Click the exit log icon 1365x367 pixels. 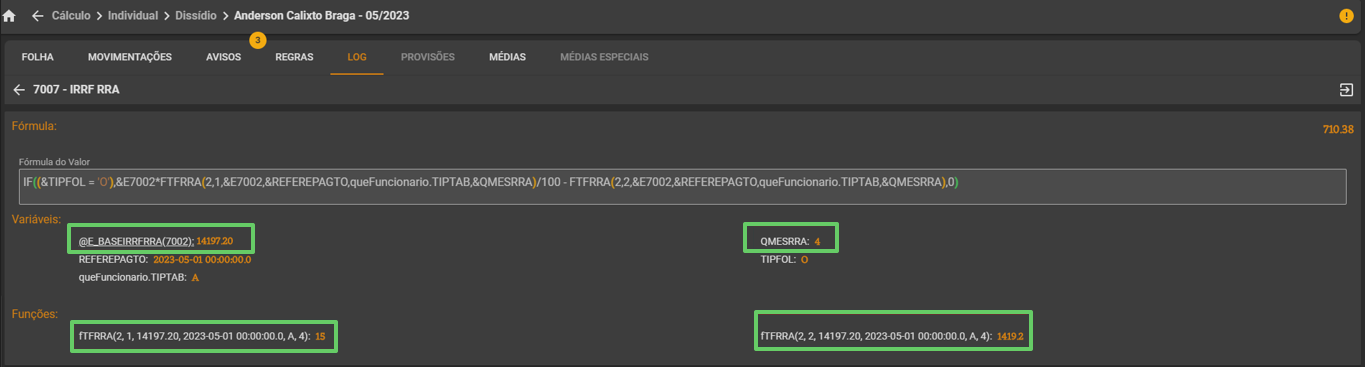[1346, 90]
